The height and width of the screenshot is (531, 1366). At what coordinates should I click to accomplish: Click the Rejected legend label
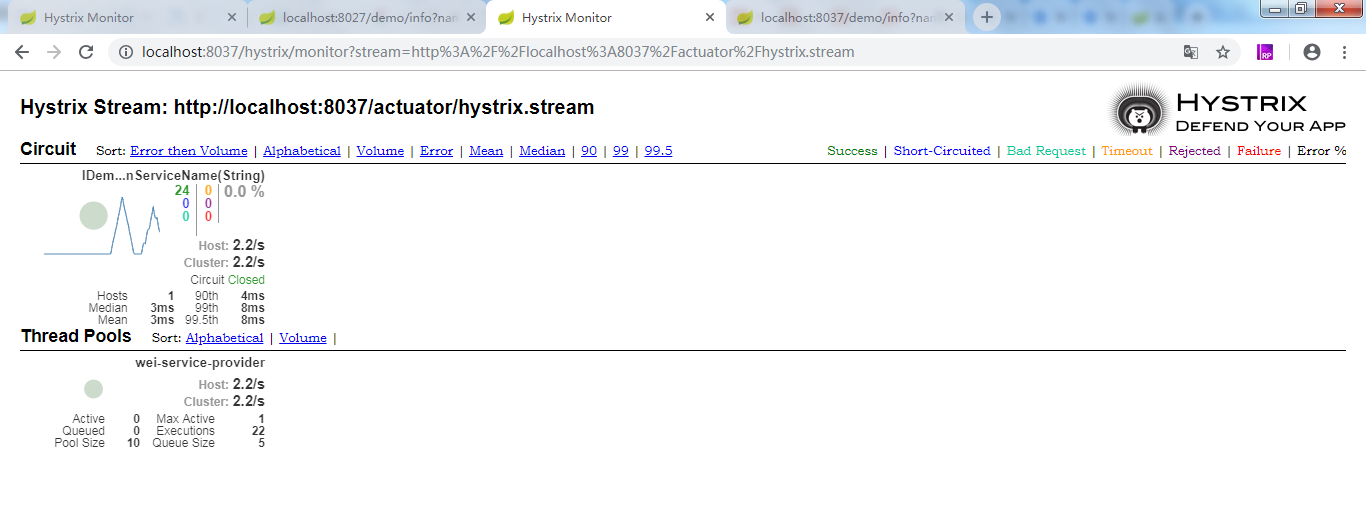click(x=1195, y=151)
